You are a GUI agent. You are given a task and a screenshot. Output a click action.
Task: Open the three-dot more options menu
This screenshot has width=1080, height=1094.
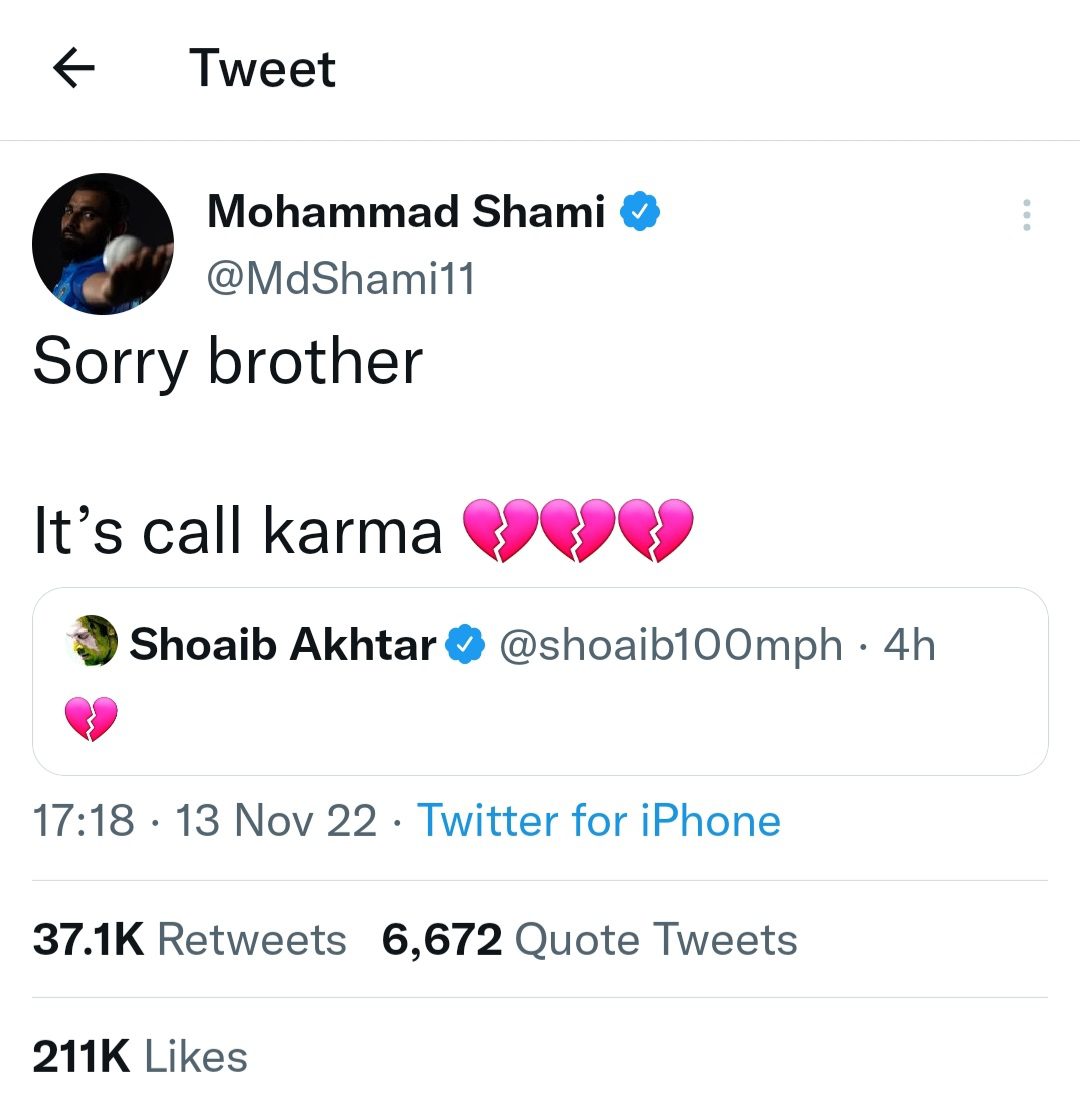pos(1026,215)
